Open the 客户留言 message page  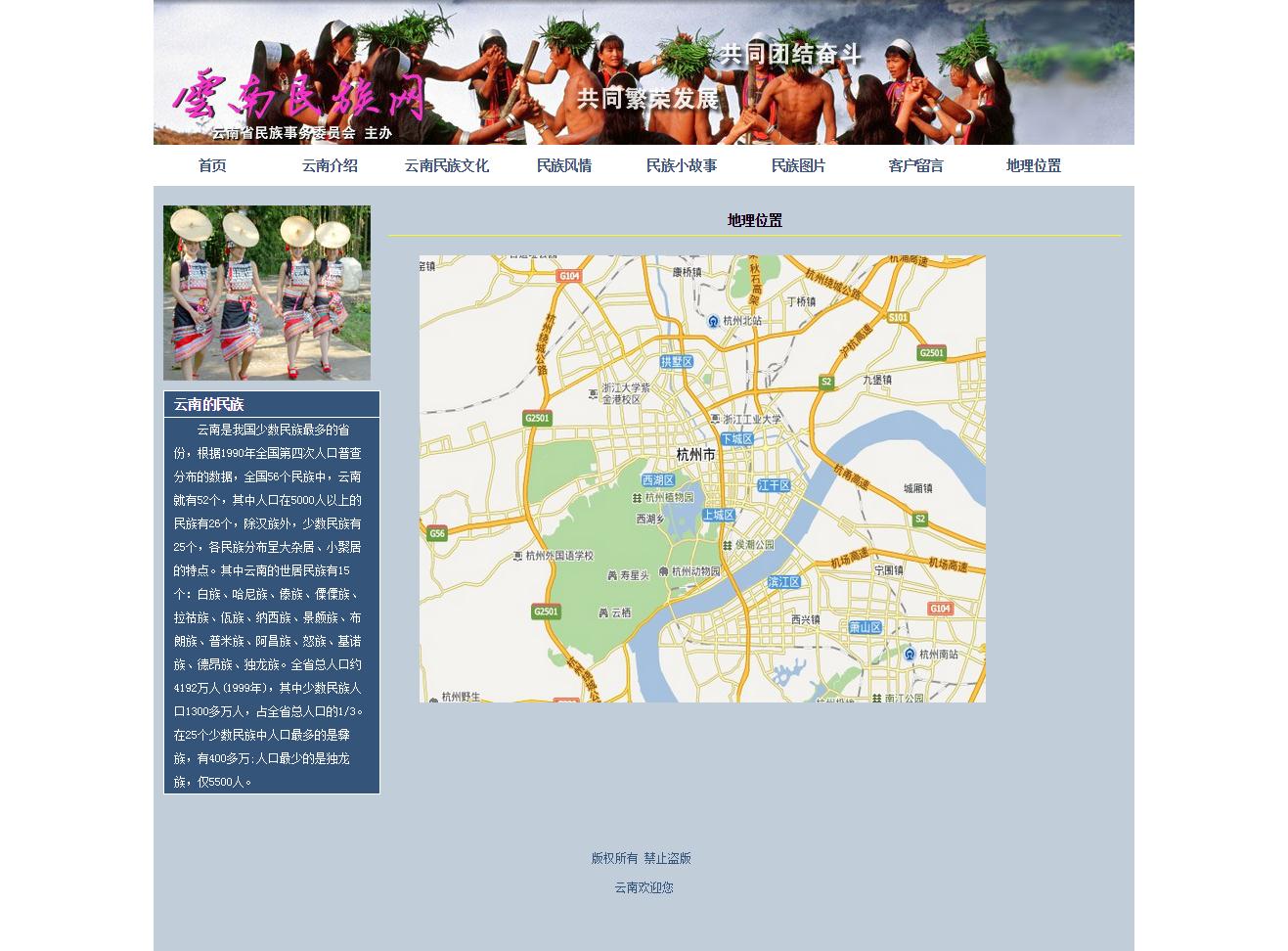coord(916,165)
